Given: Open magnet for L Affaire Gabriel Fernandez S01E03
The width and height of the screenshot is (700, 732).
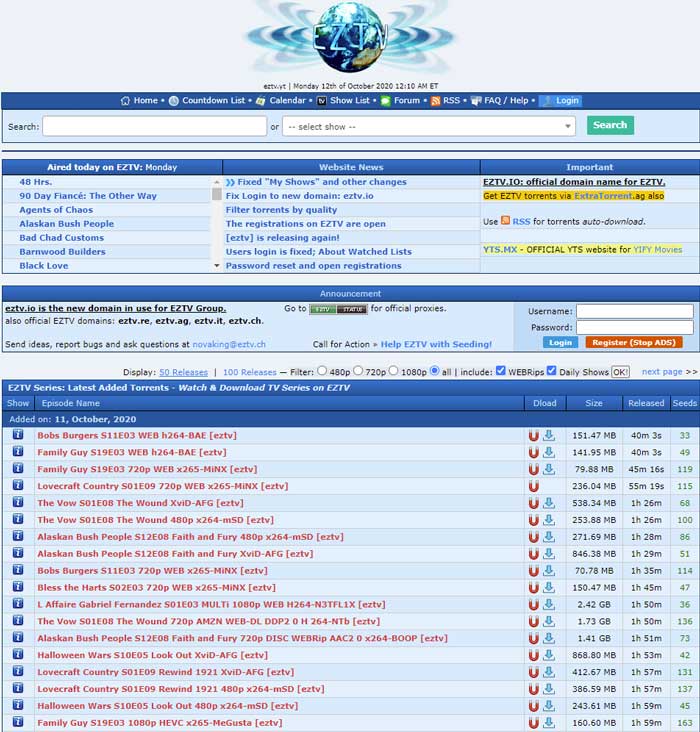Looking at the screenshot, I should [533, 605].
